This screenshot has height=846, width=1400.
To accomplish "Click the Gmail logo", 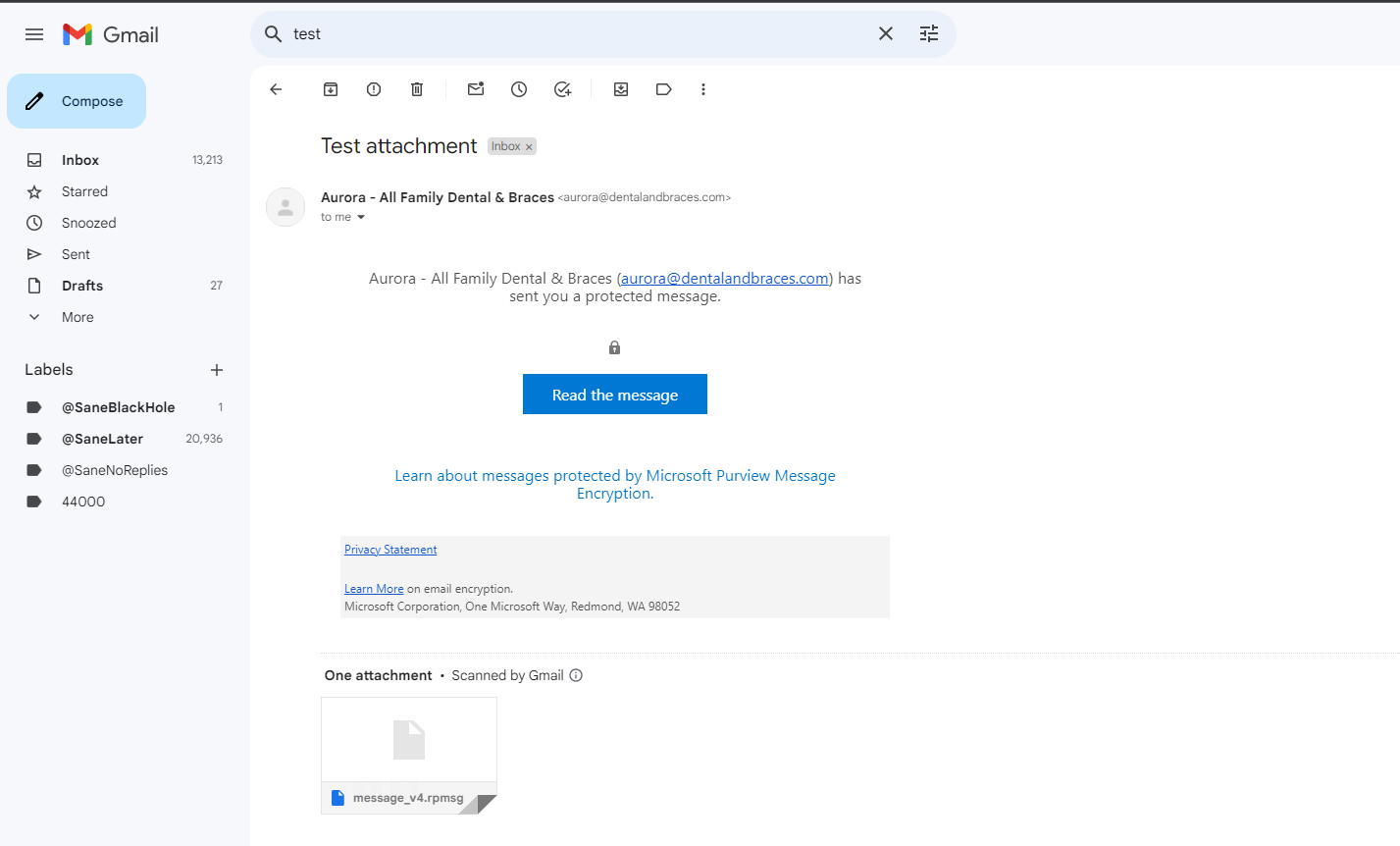I will 111,34.
